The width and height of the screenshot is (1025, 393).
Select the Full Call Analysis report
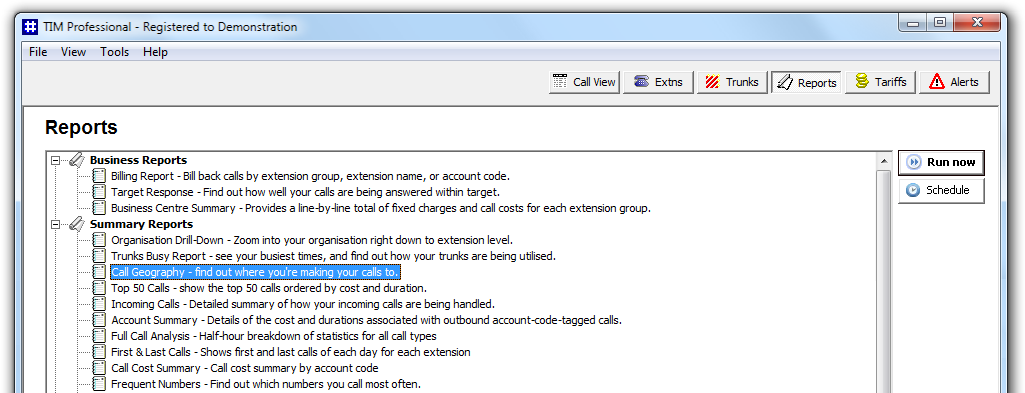[274, 336]
